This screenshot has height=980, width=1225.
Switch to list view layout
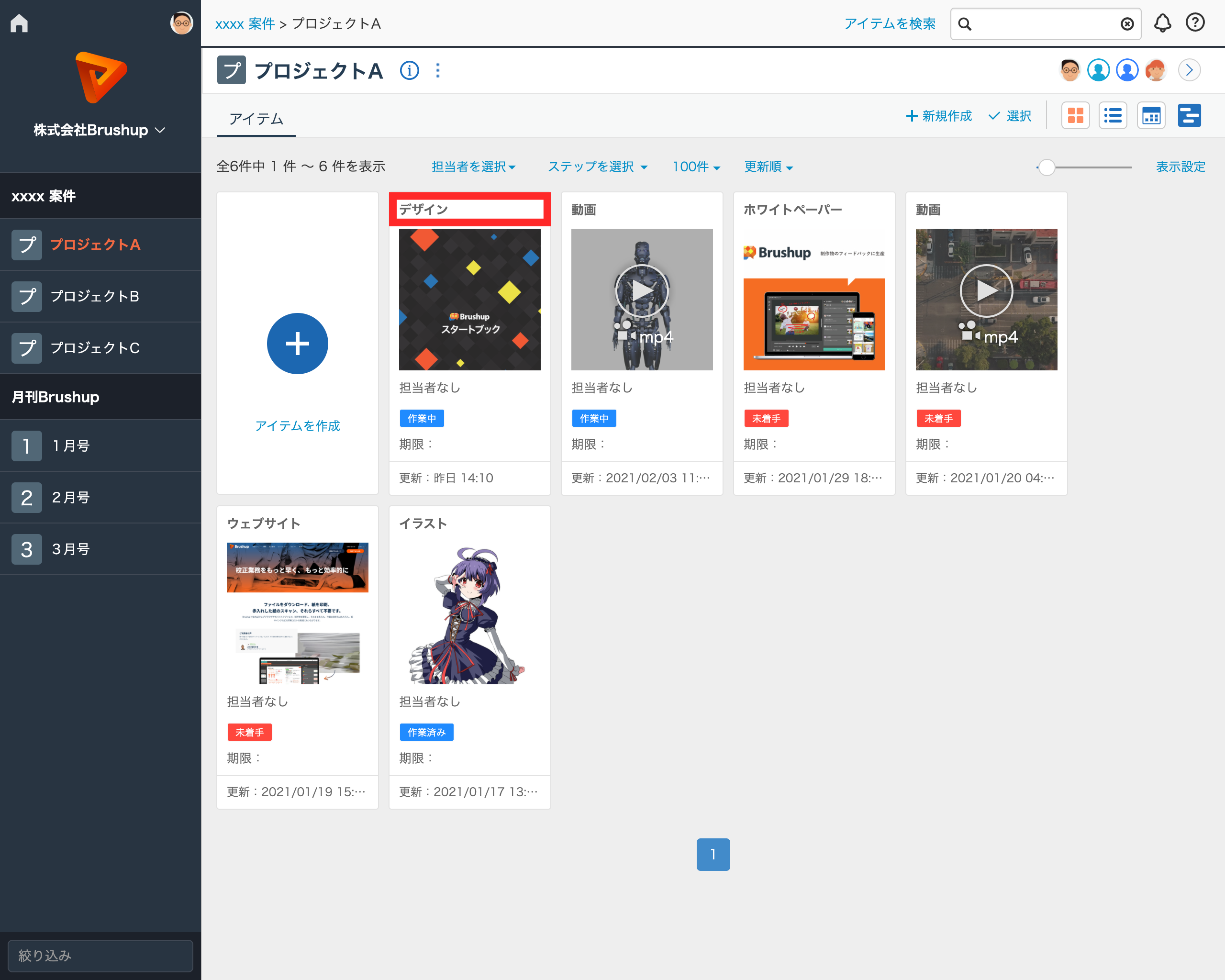(x=1113, y=116)
